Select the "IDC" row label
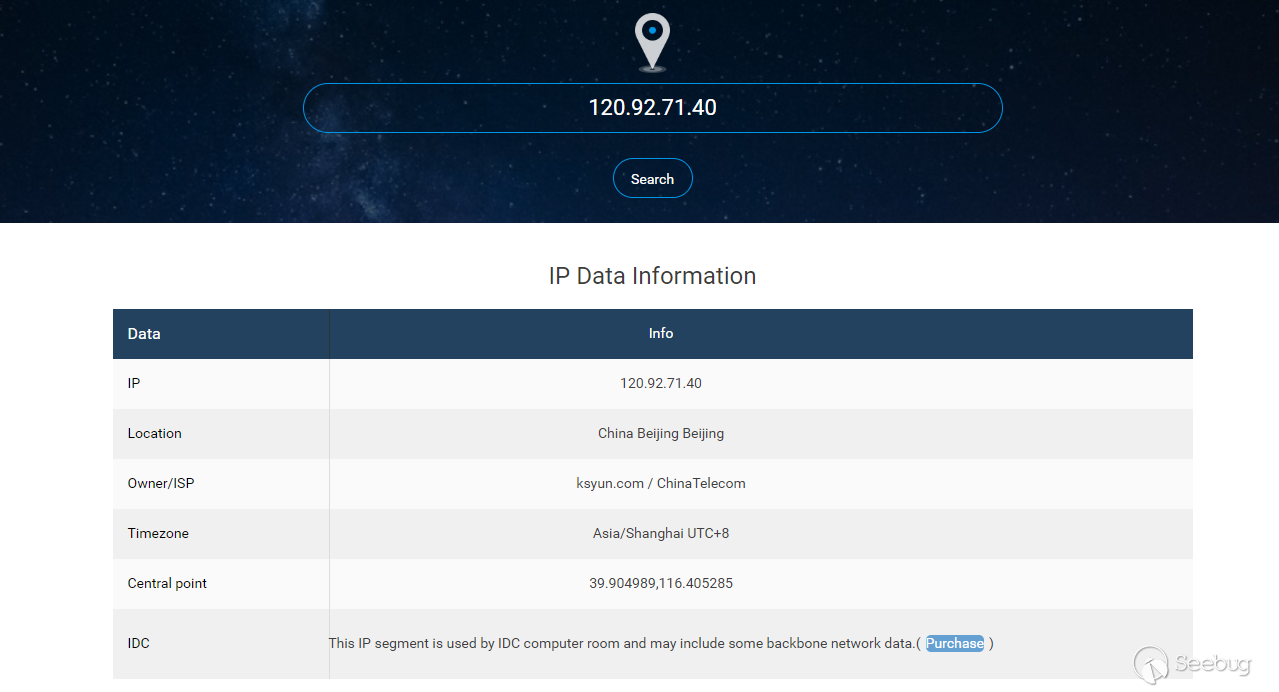 click(139, 643)
